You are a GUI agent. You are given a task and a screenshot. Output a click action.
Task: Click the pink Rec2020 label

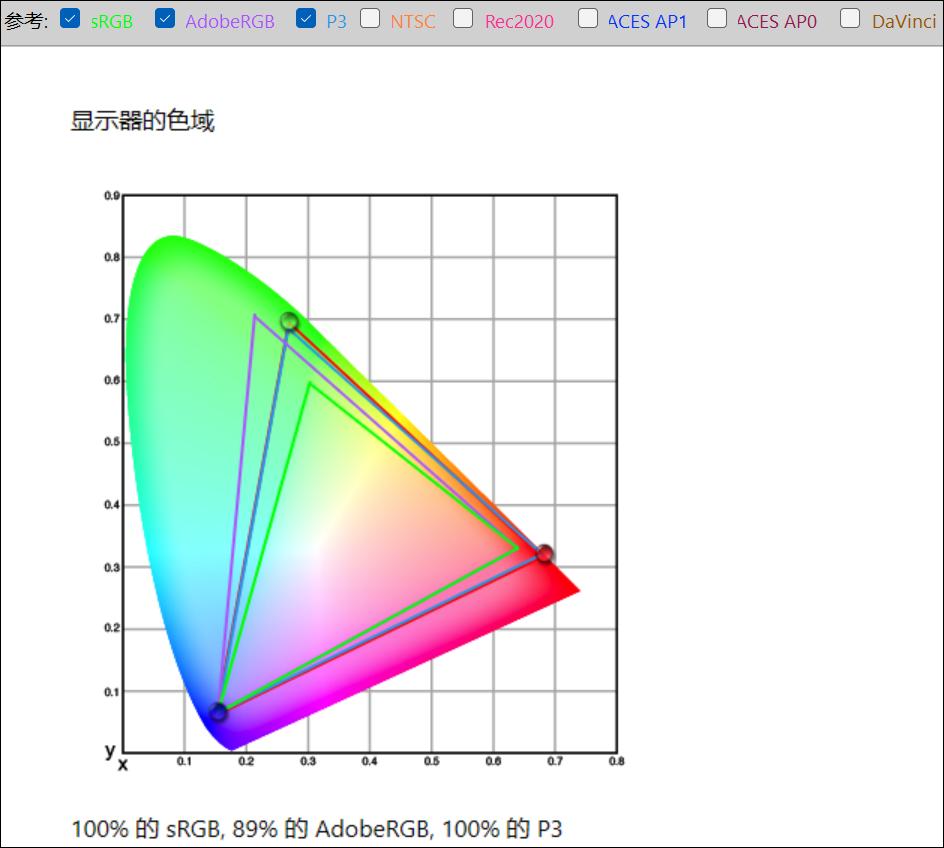519,22
